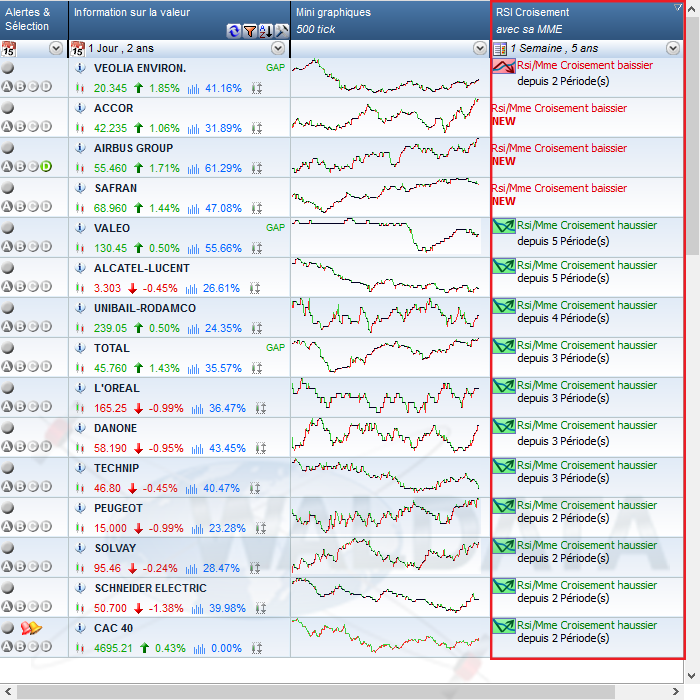The image size is (700, 700).
Task: Toggle selection B for SAFRAN
Action: (x=20, y=206)
